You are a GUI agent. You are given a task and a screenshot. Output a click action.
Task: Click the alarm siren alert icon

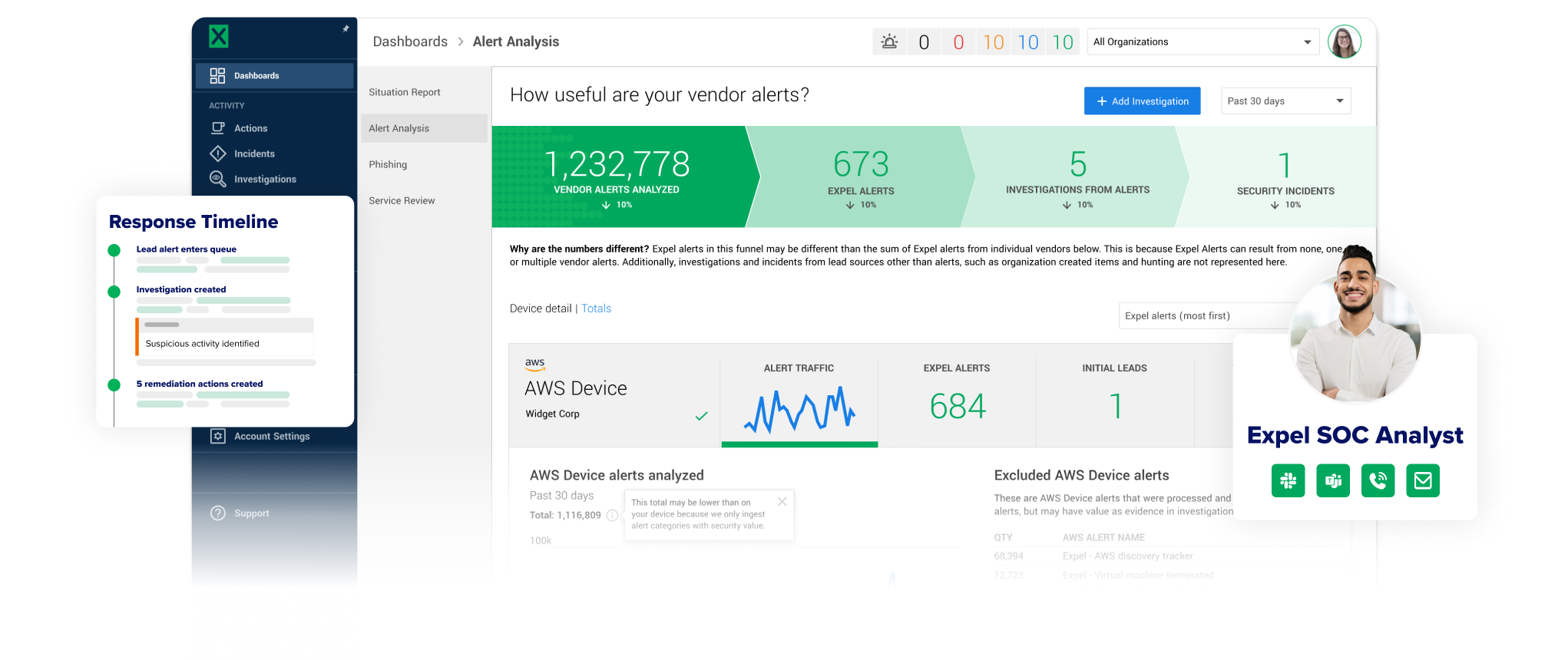pos(889,42)
